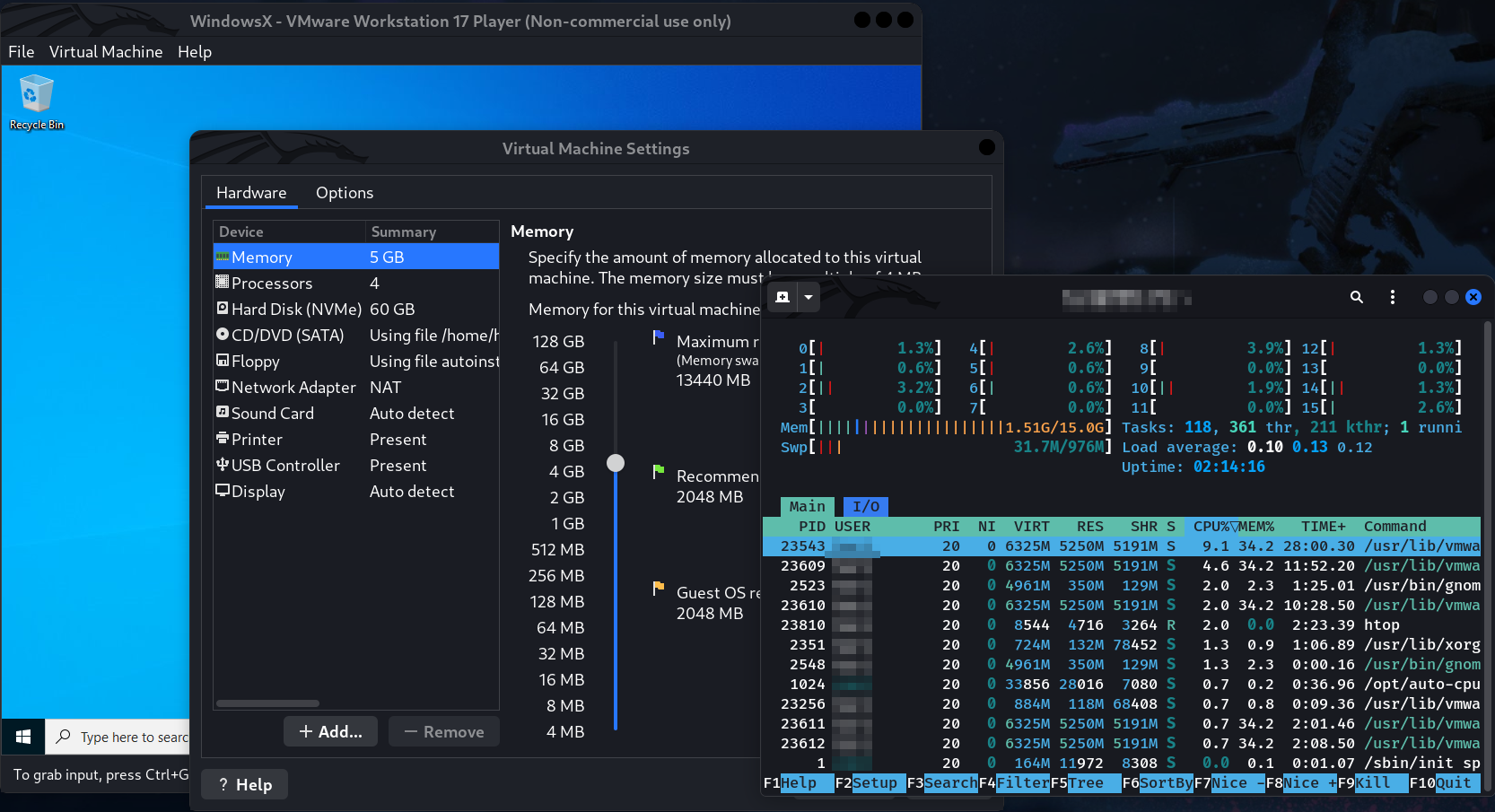Switch to the Options tab
1495x812 pixels.
[x=345, y=193]
